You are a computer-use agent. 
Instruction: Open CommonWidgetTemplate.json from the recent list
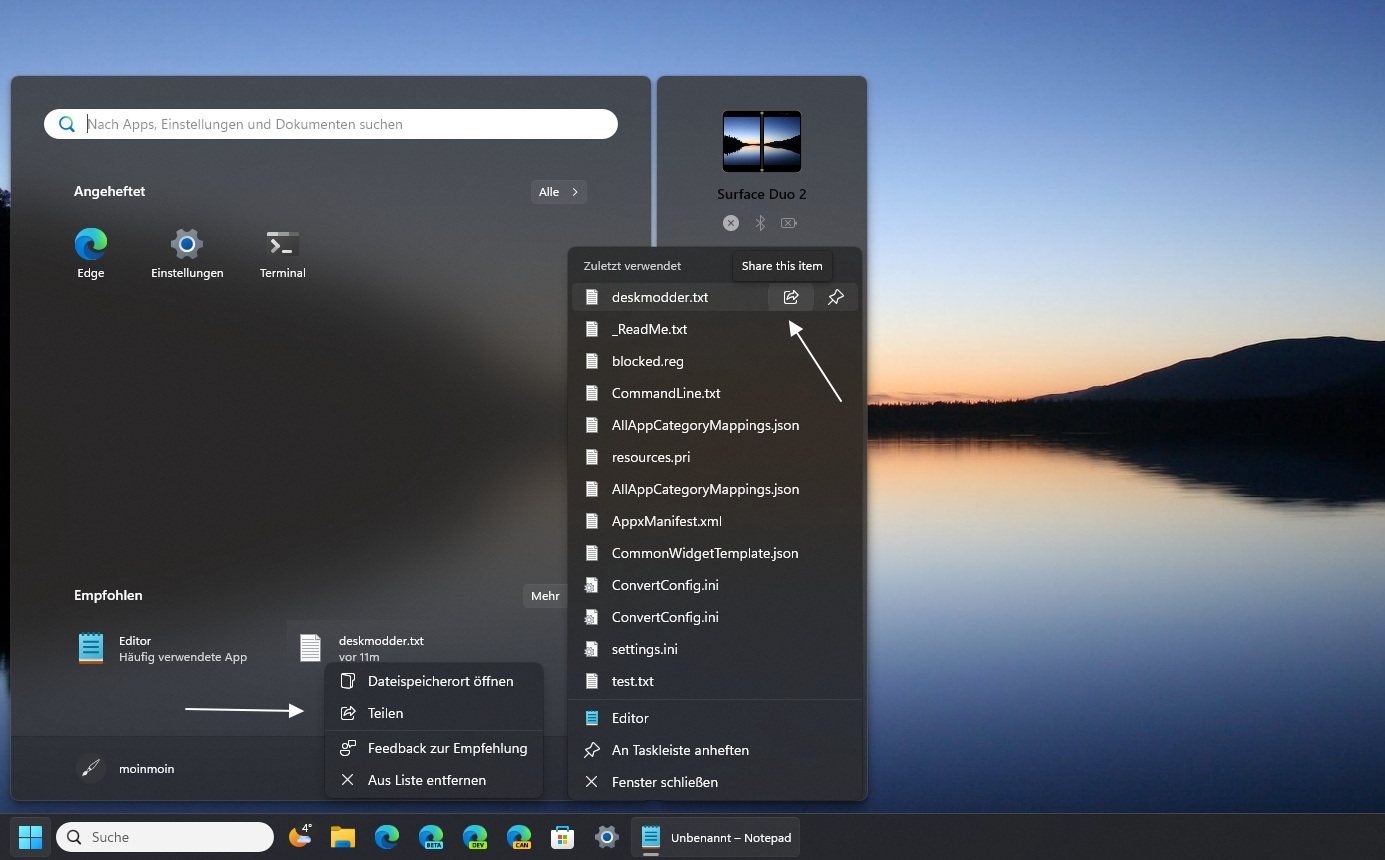(715, 553)
